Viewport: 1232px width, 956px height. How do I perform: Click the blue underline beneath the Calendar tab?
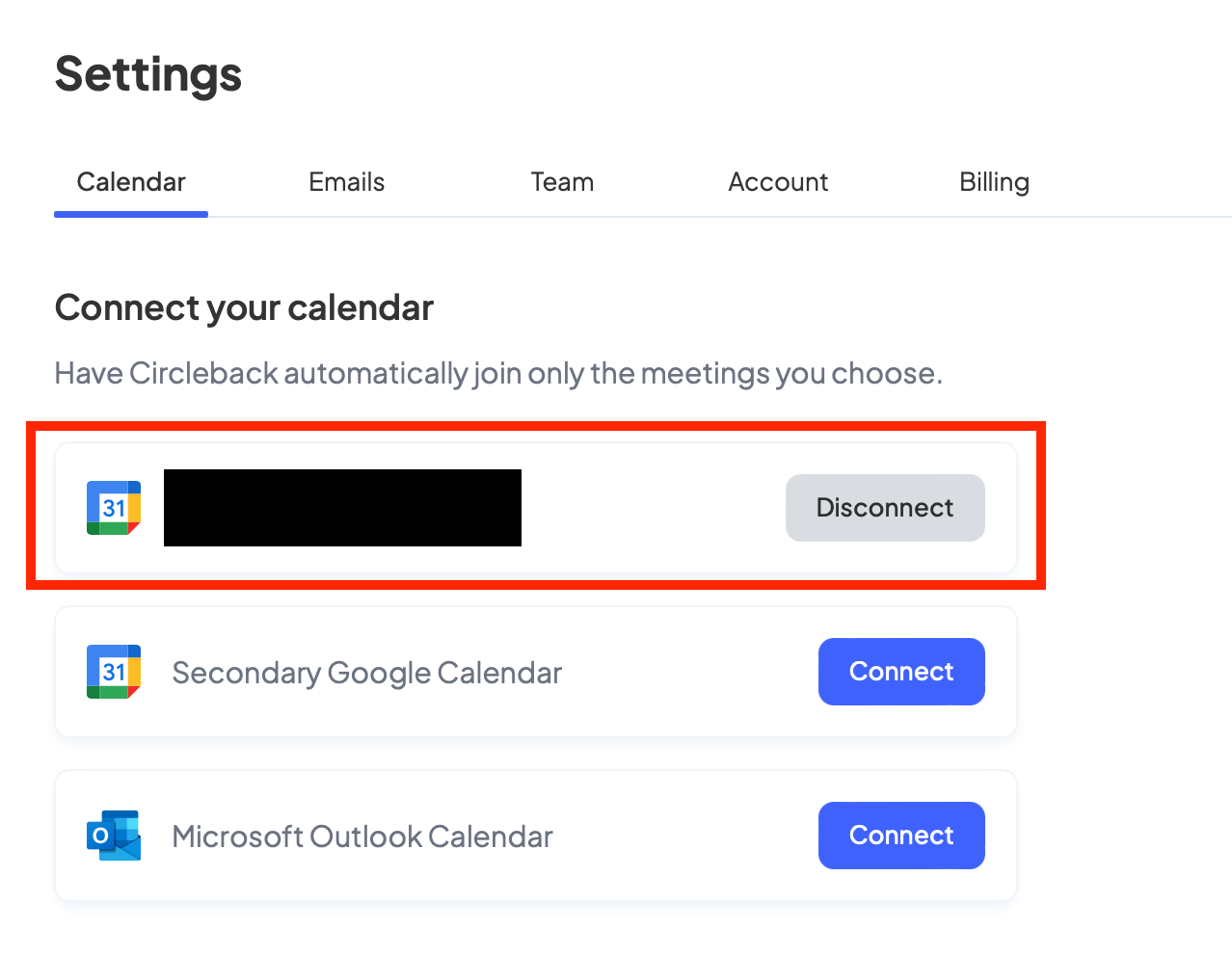131,214
